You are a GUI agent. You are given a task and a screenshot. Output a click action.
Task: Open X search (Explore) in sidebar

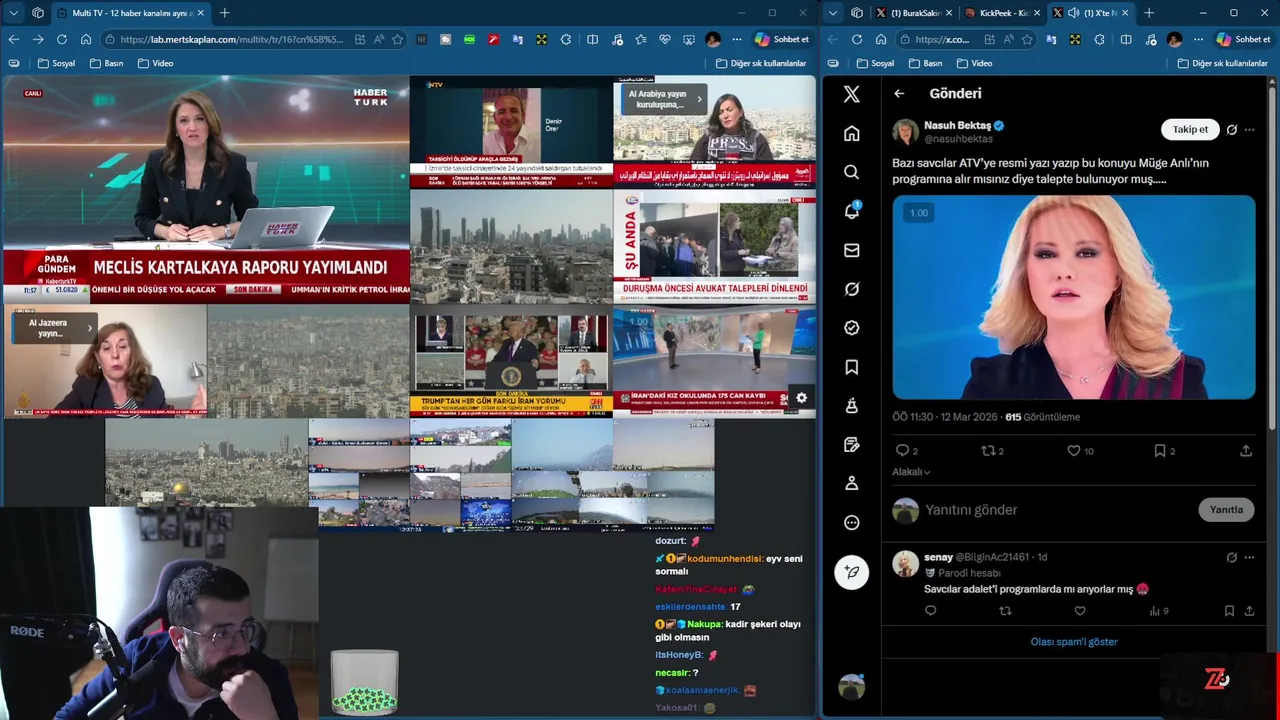click(852, 172)
